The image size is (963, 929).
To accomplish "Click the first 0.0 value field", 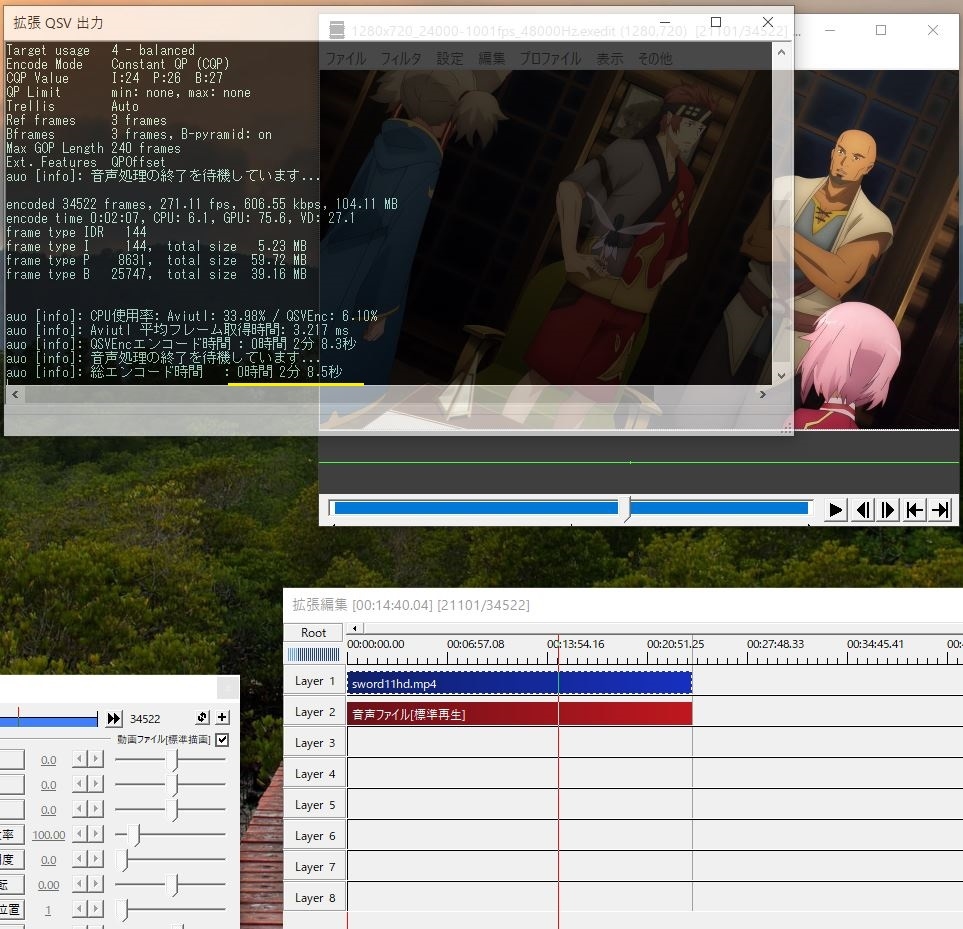I will point(49,760).
